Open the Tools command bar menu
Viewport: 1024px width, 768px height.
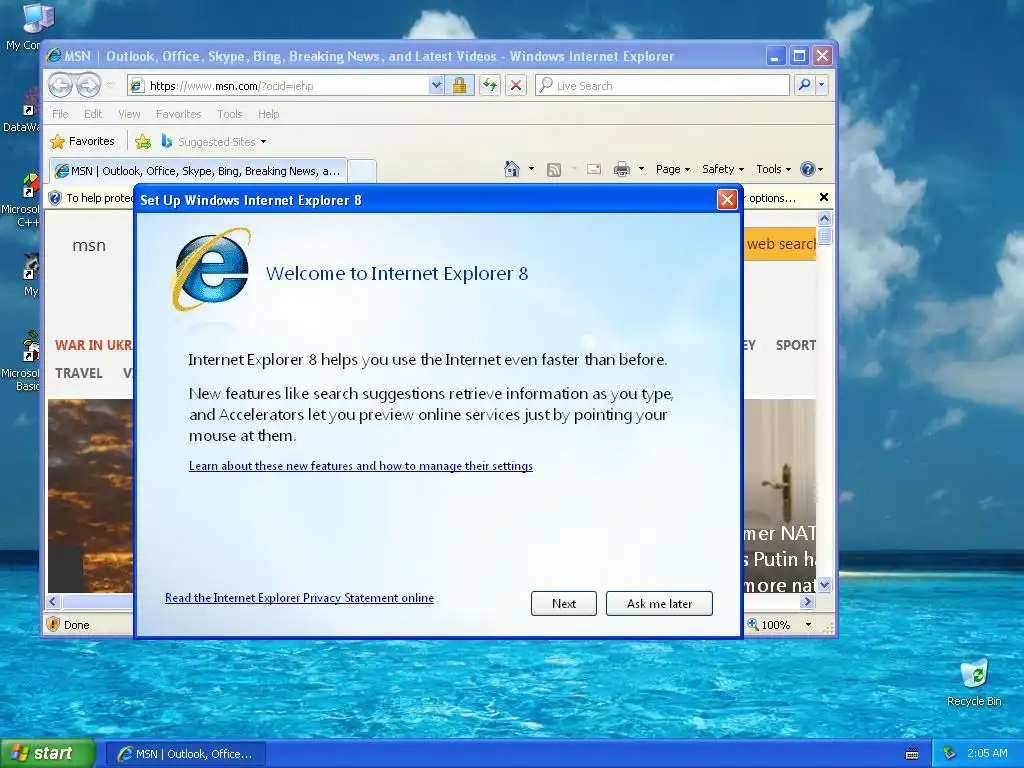773,169
